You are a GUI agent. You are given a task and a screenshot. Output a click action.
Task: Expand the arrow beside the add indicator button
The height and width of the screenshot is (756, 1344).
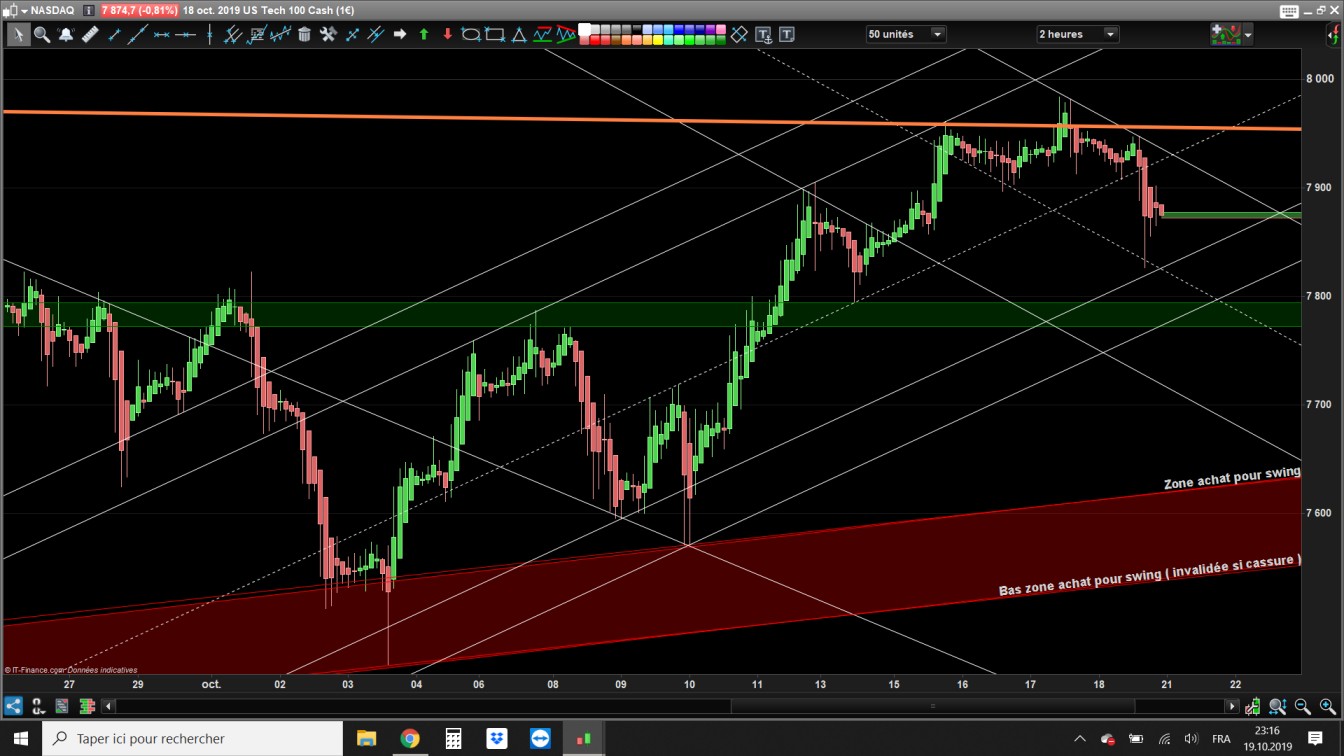pyautogui.click(x=1247, y=35)
